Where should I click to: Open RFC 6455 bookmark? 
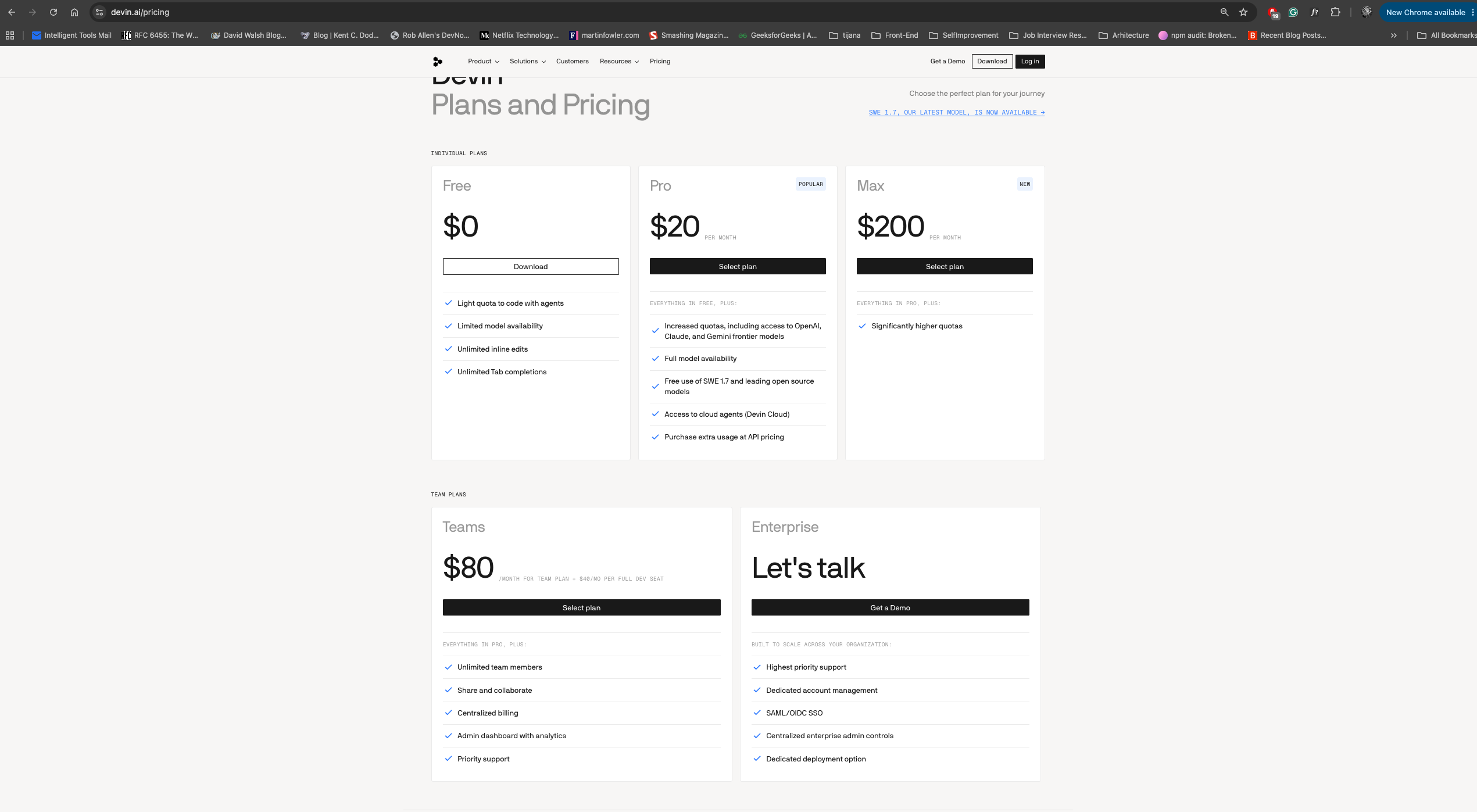pos(160,35)
